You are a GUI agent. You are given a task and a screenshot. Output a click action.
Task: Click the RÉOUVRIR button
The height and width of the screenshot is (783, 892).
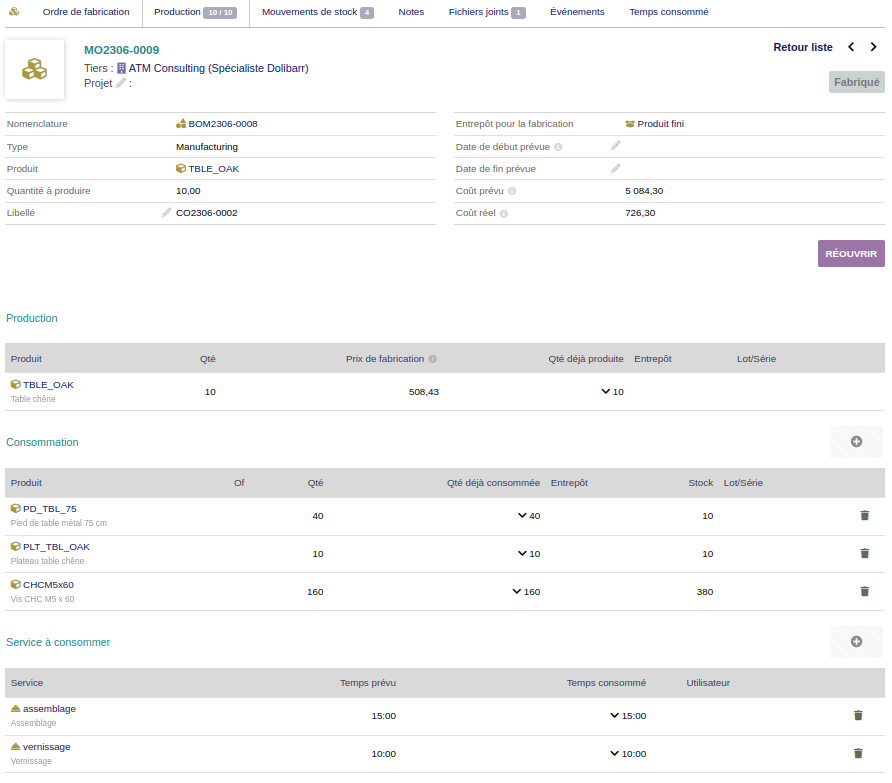pyautogui.click(x=850, y=254)
